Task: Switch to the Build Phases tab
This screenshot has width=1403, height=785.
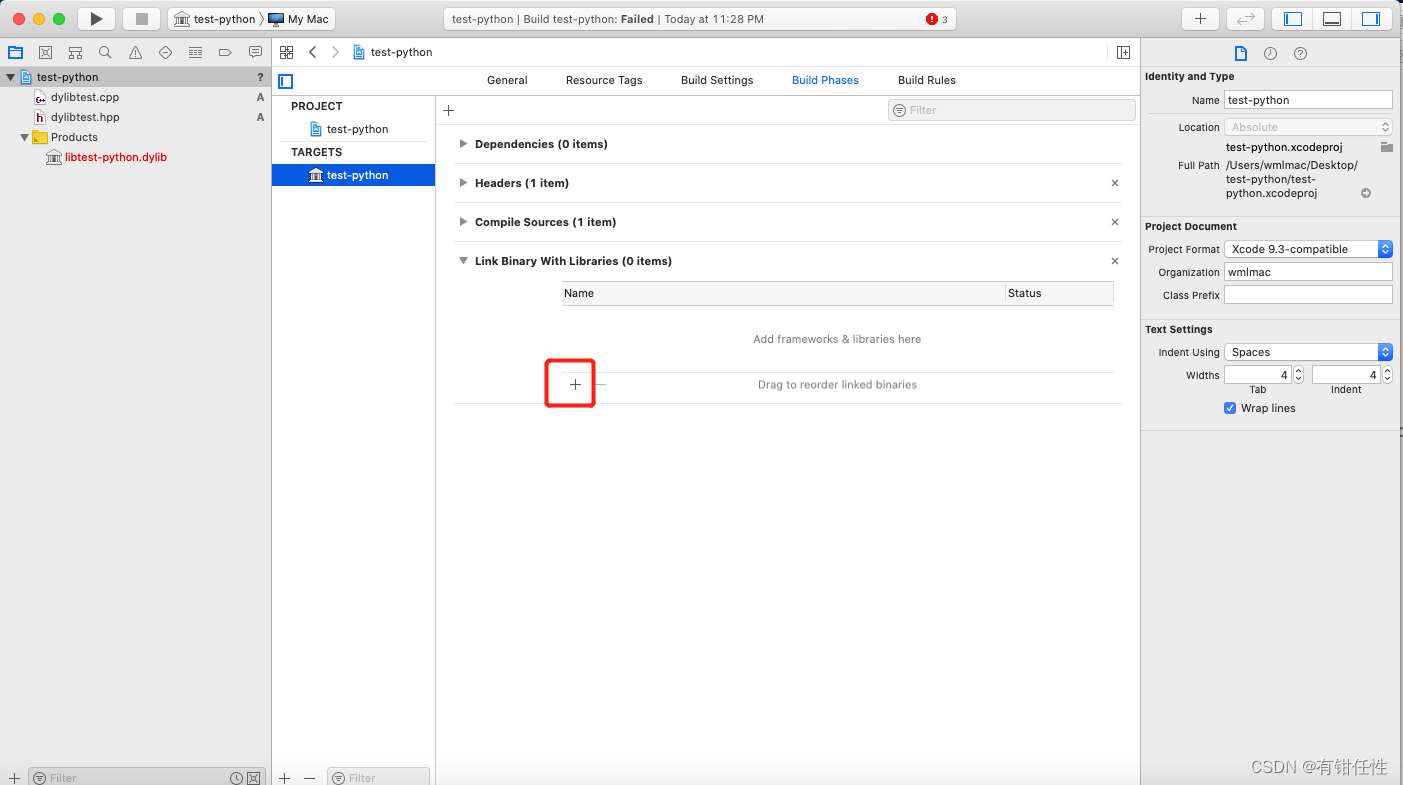Action: click(825, 80)
